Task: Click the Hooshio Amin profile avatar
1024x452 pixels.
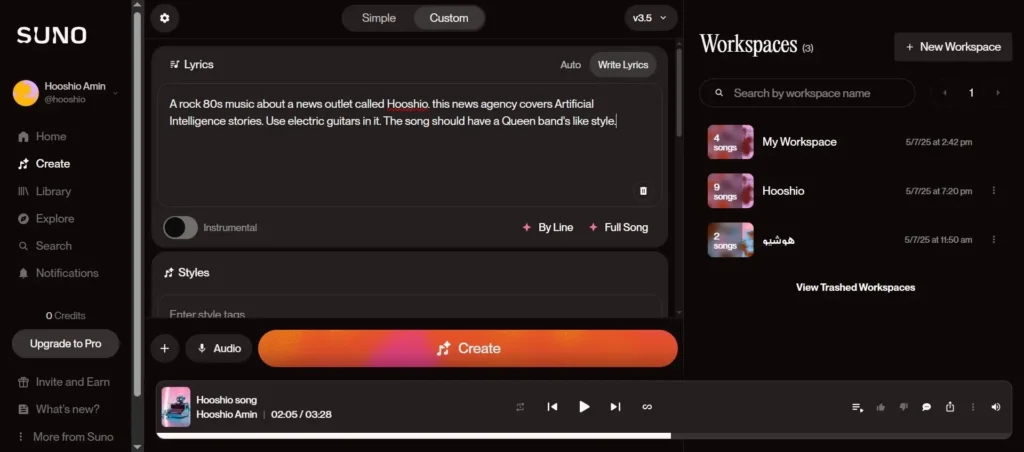Action: (25, 93)
